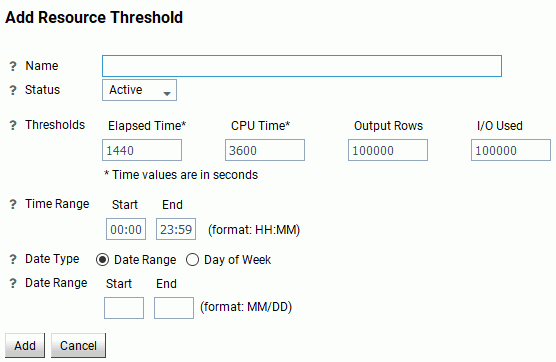Click the I/O Used input box
Viewport: 556px width, 362px height.
coord(511,150)
